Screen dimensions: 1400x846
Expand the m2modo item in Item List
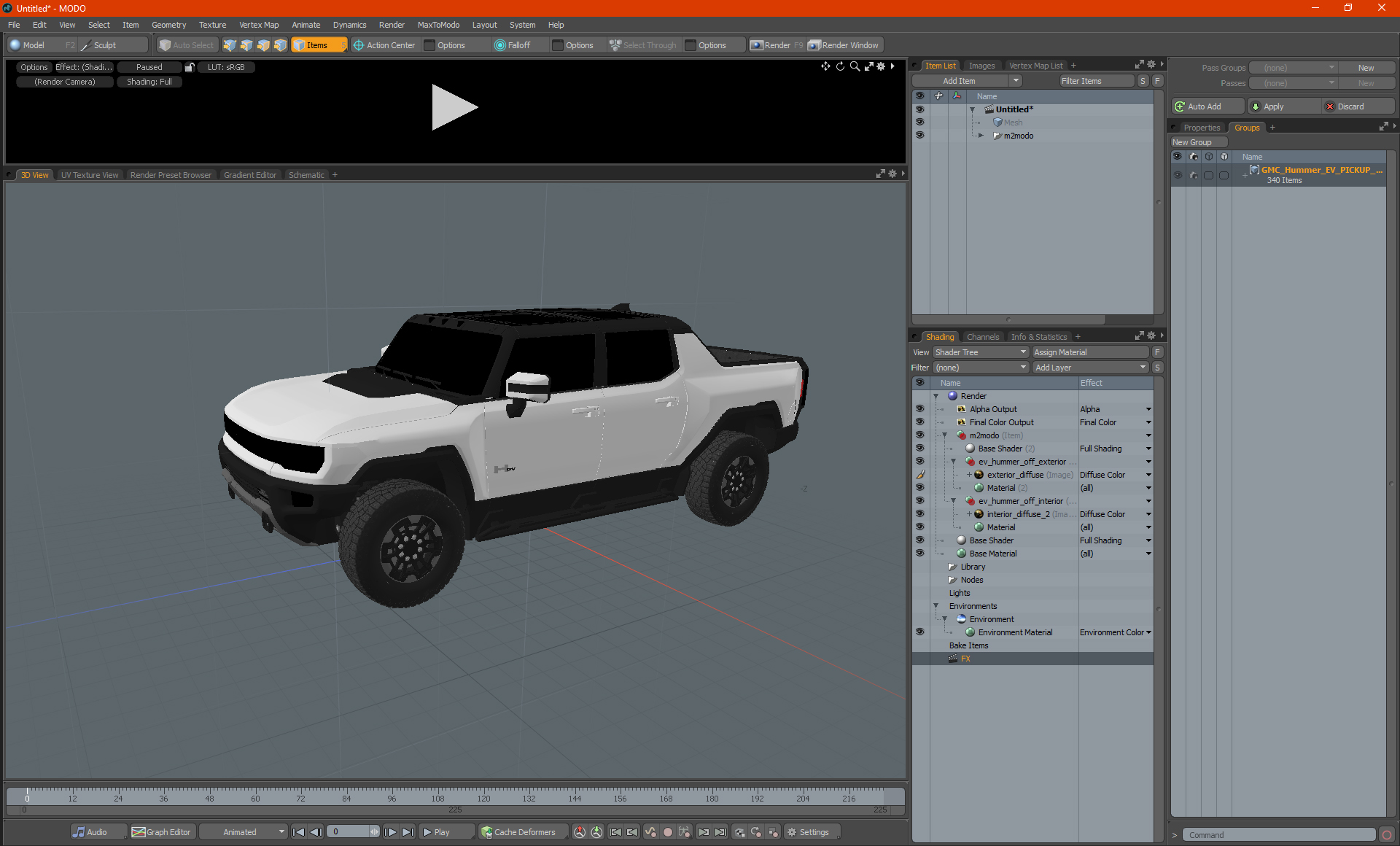point(981,136)
